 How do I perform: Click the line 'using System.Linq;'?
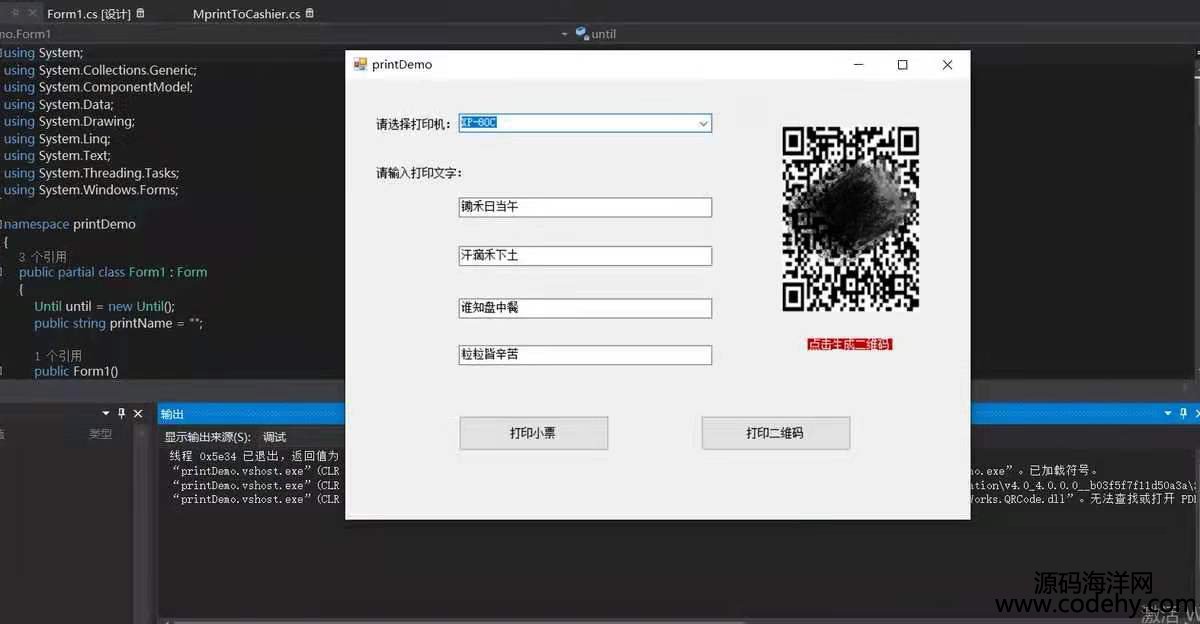tap(57, 139)
